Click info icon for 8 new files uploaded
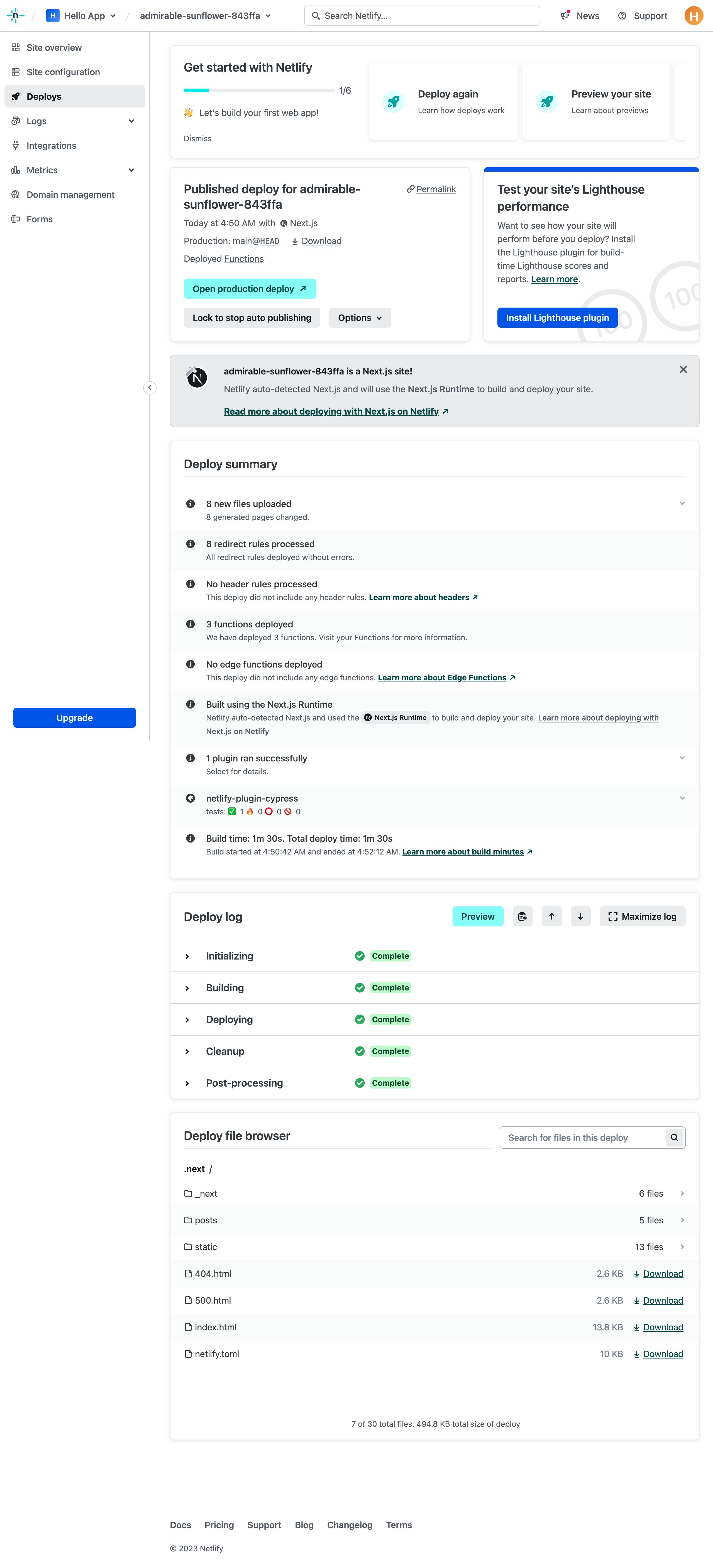This screenshot has width=713, height=1568. point(191,504)
